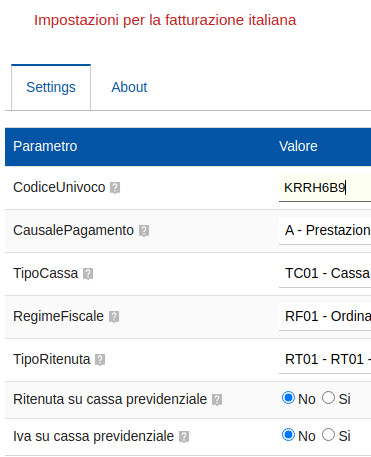Viewport: 371px width, 457px height.
Task: Select No for Iva su cassa previdenziale
Action: coord(288,435)
